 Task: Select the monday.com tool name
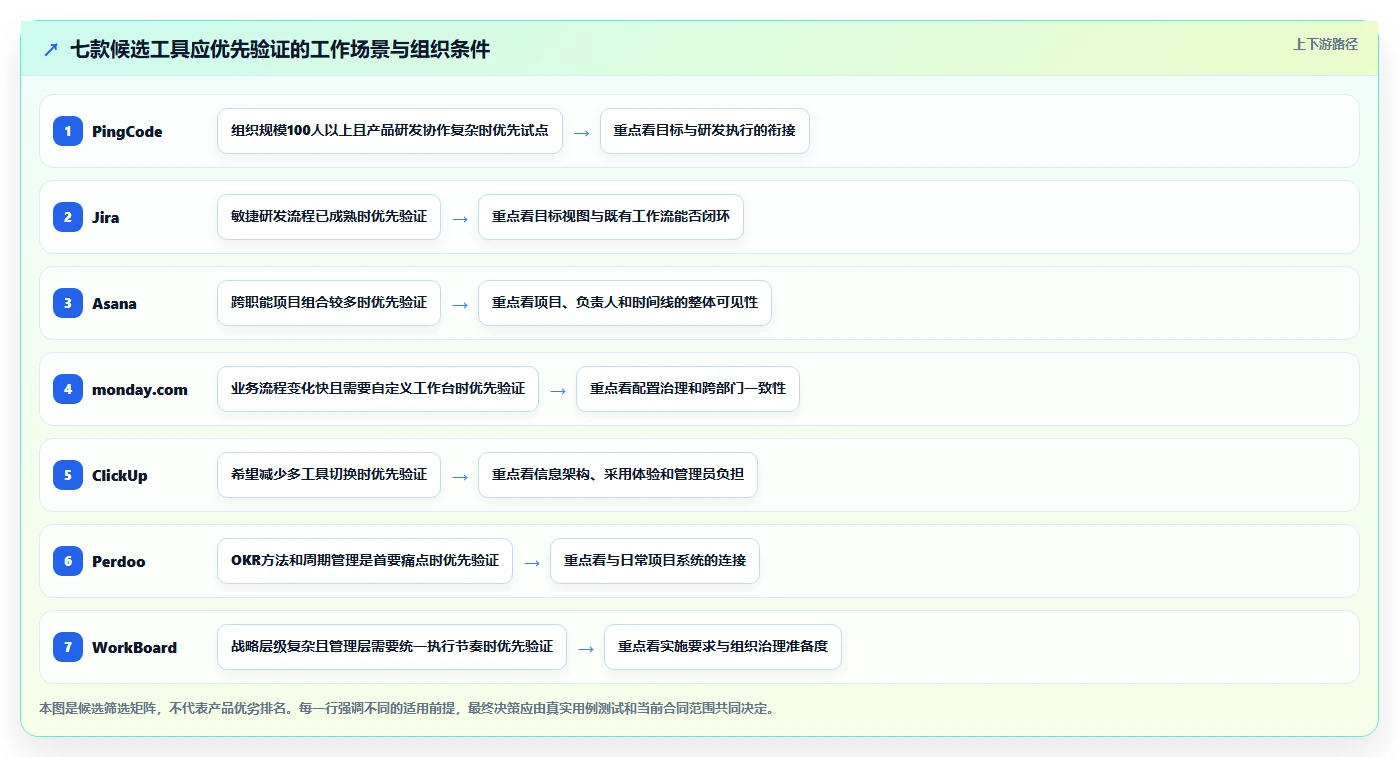[x=140, y=390]
